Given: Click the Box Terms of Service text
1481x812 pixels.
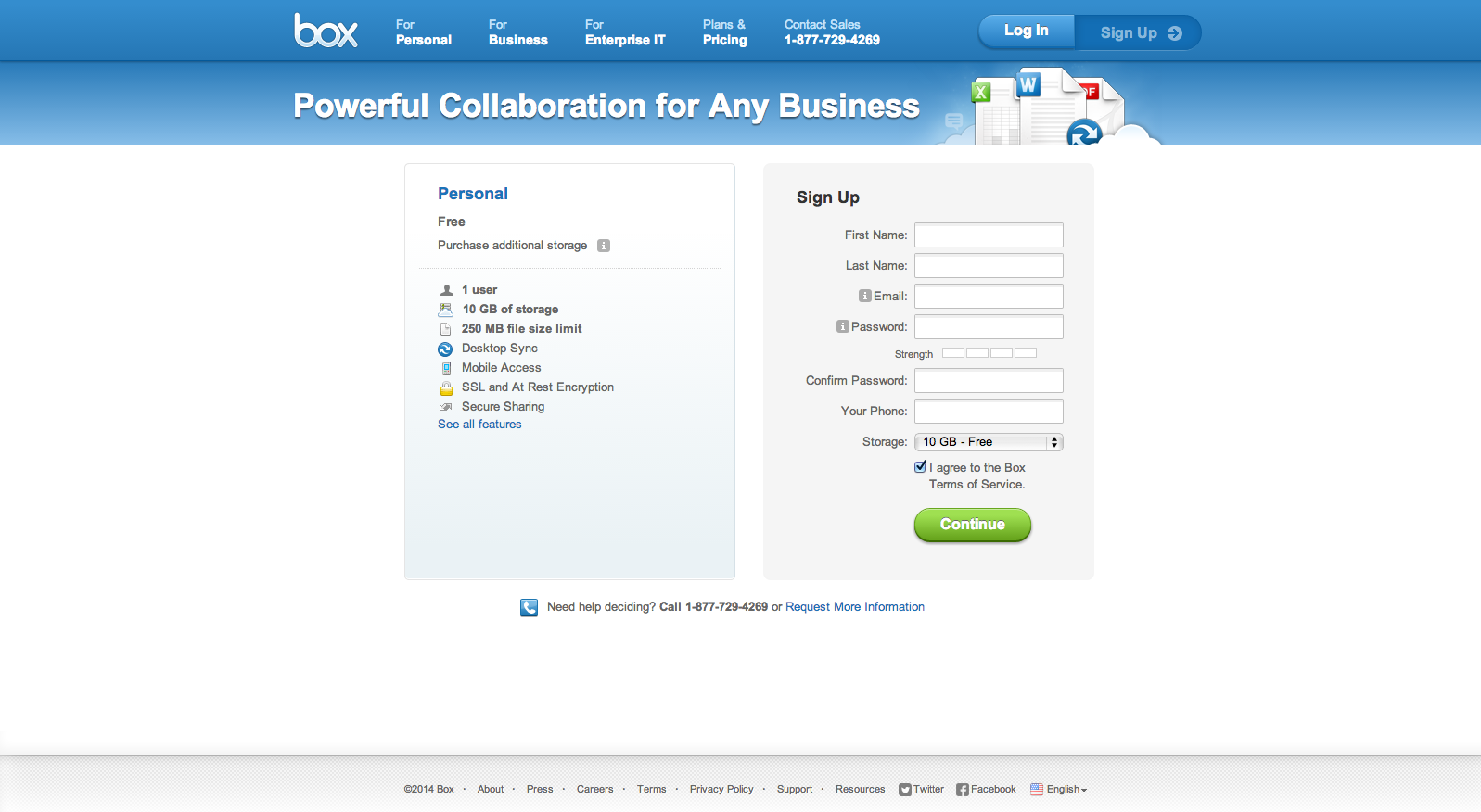Looking at the screenshot, I should click(x=977, y=476).
